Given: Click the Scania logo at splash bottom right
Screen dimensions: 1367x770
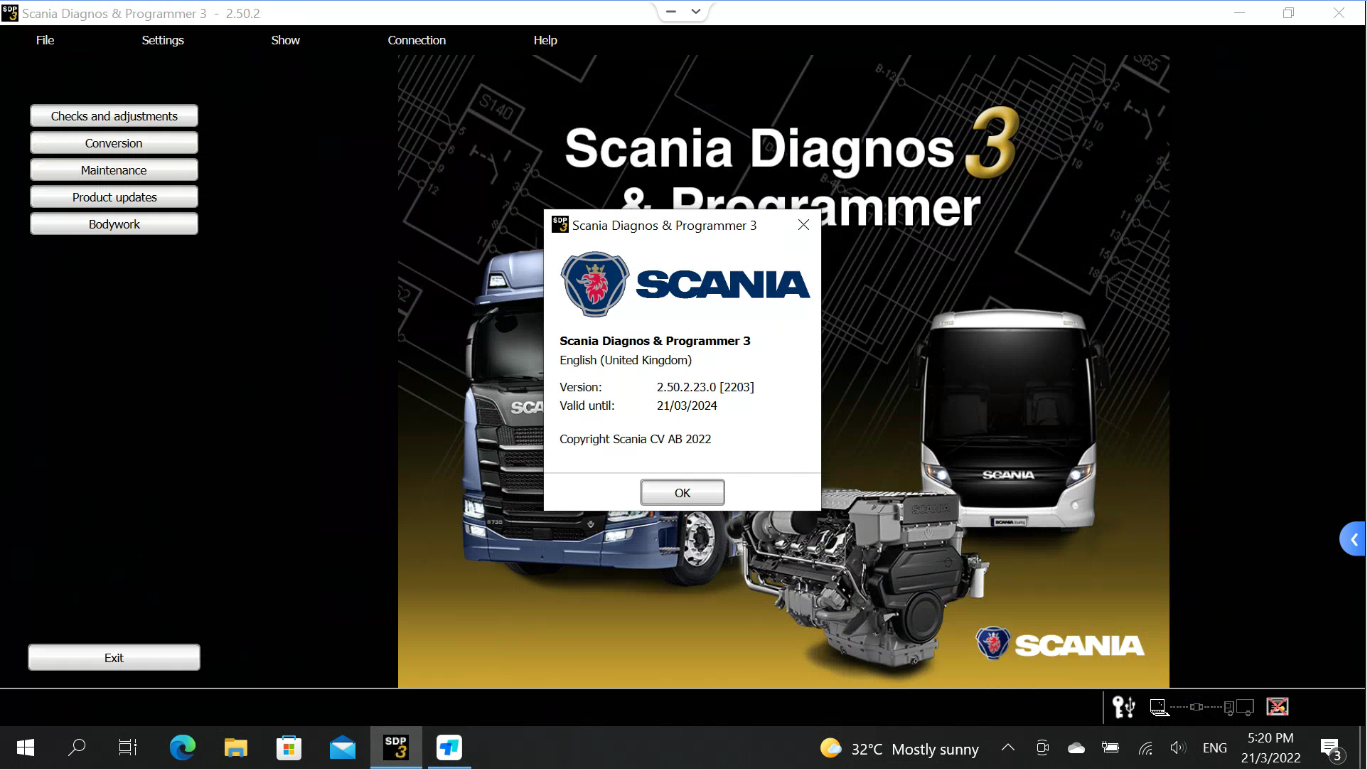Looking at the screenshot, I should tap(1060, 644).
